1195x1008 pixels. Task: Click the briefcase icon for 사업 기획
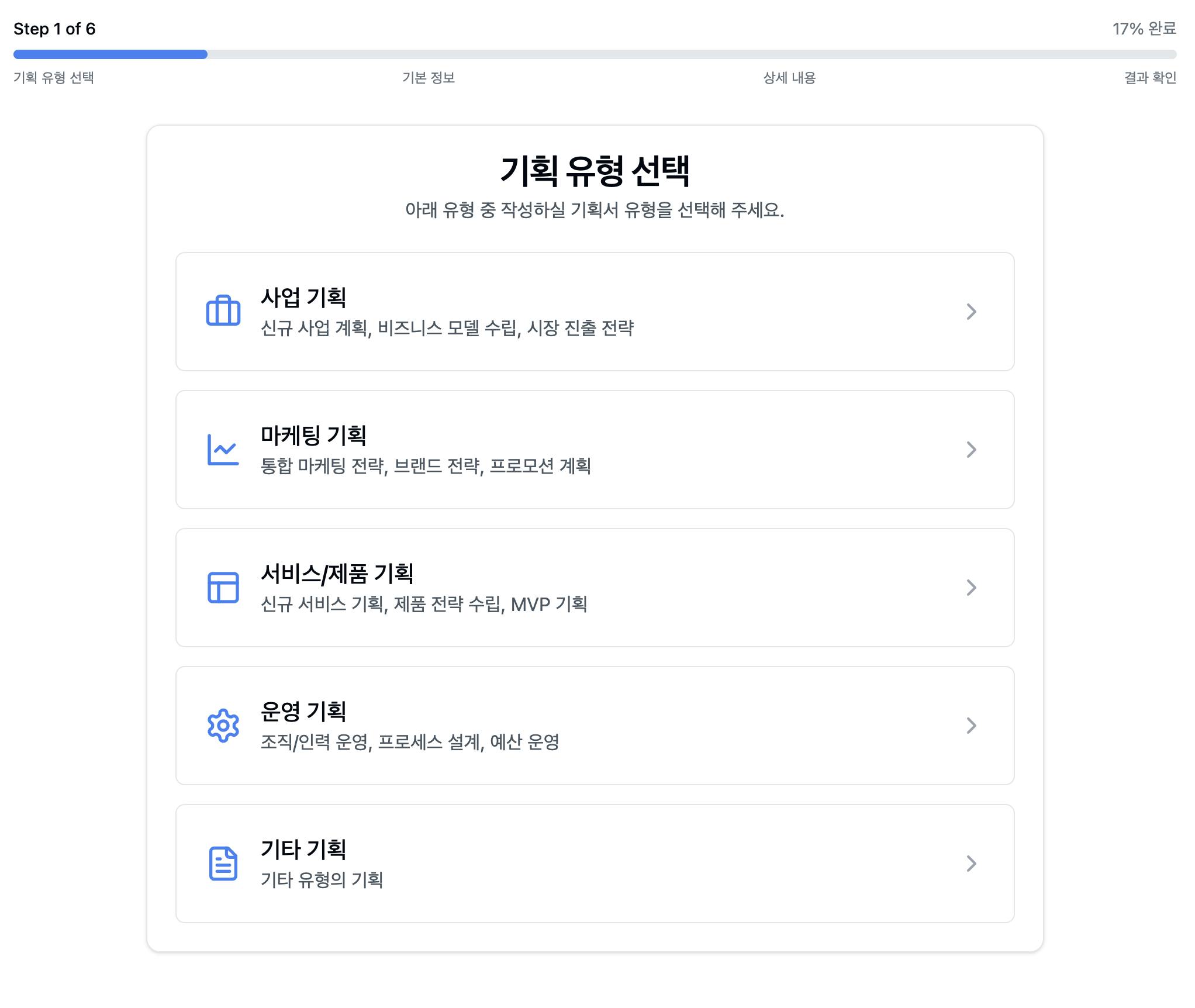223,311
